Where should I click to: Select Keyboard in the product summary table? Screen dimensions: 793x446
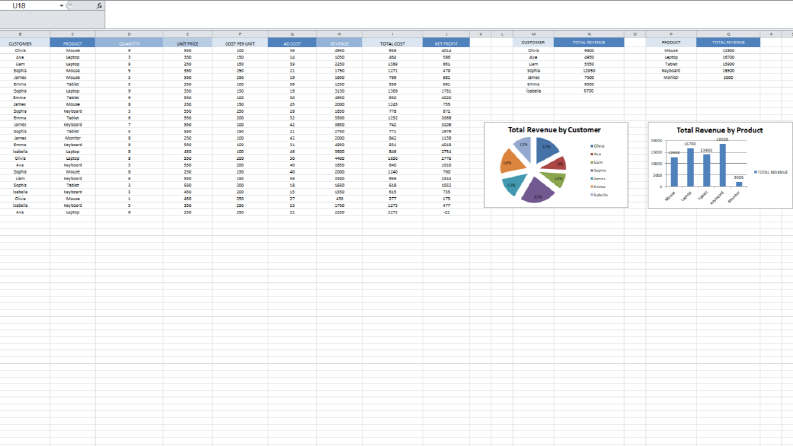(671, 71)
